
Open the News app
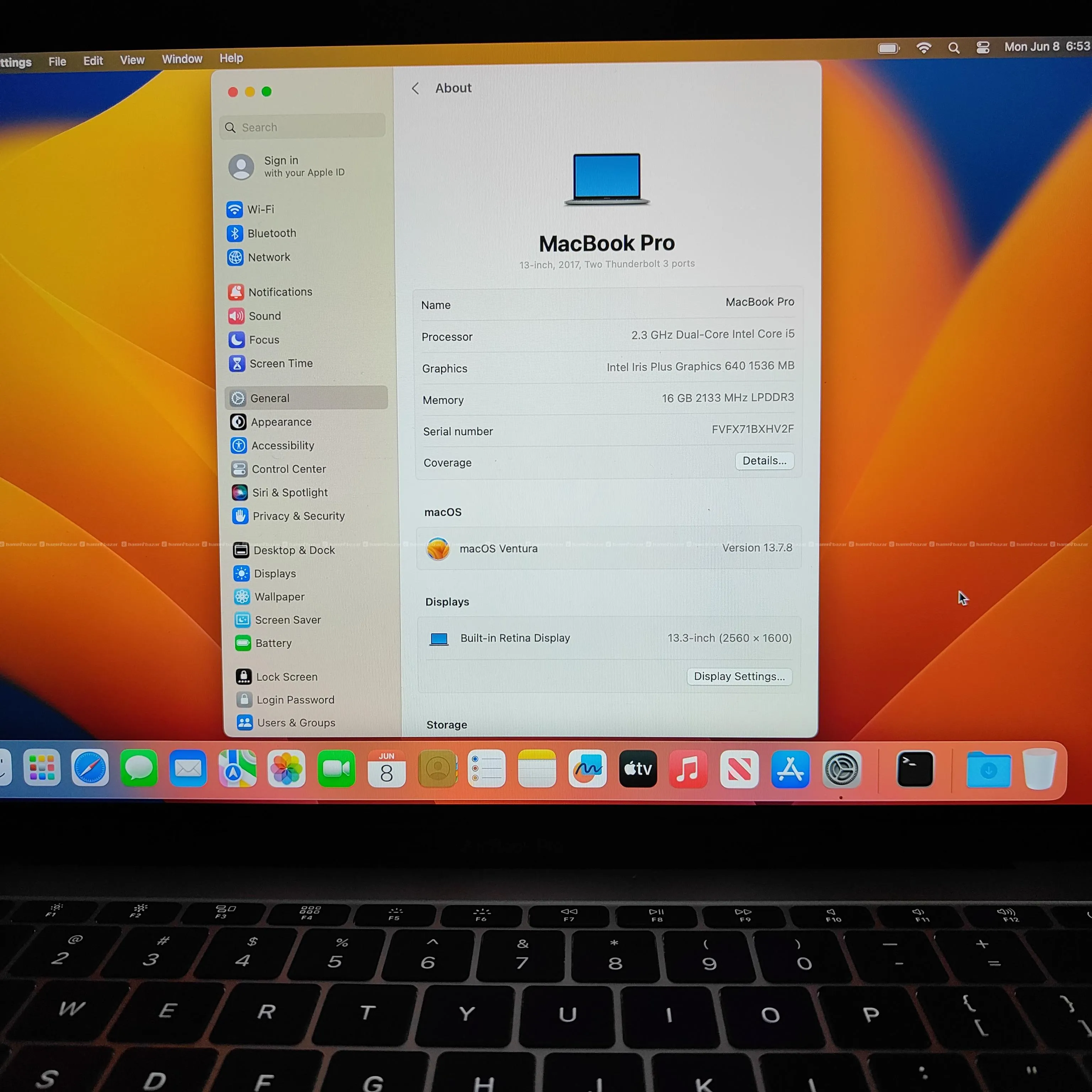(739, 769)
